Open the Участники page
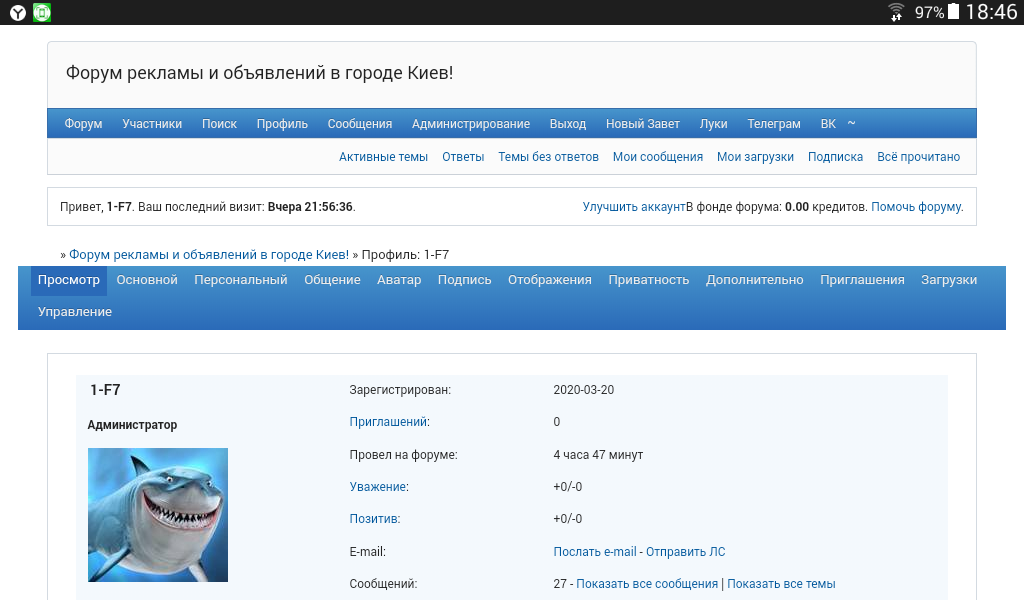1024x600 pixels. (152, 124)
